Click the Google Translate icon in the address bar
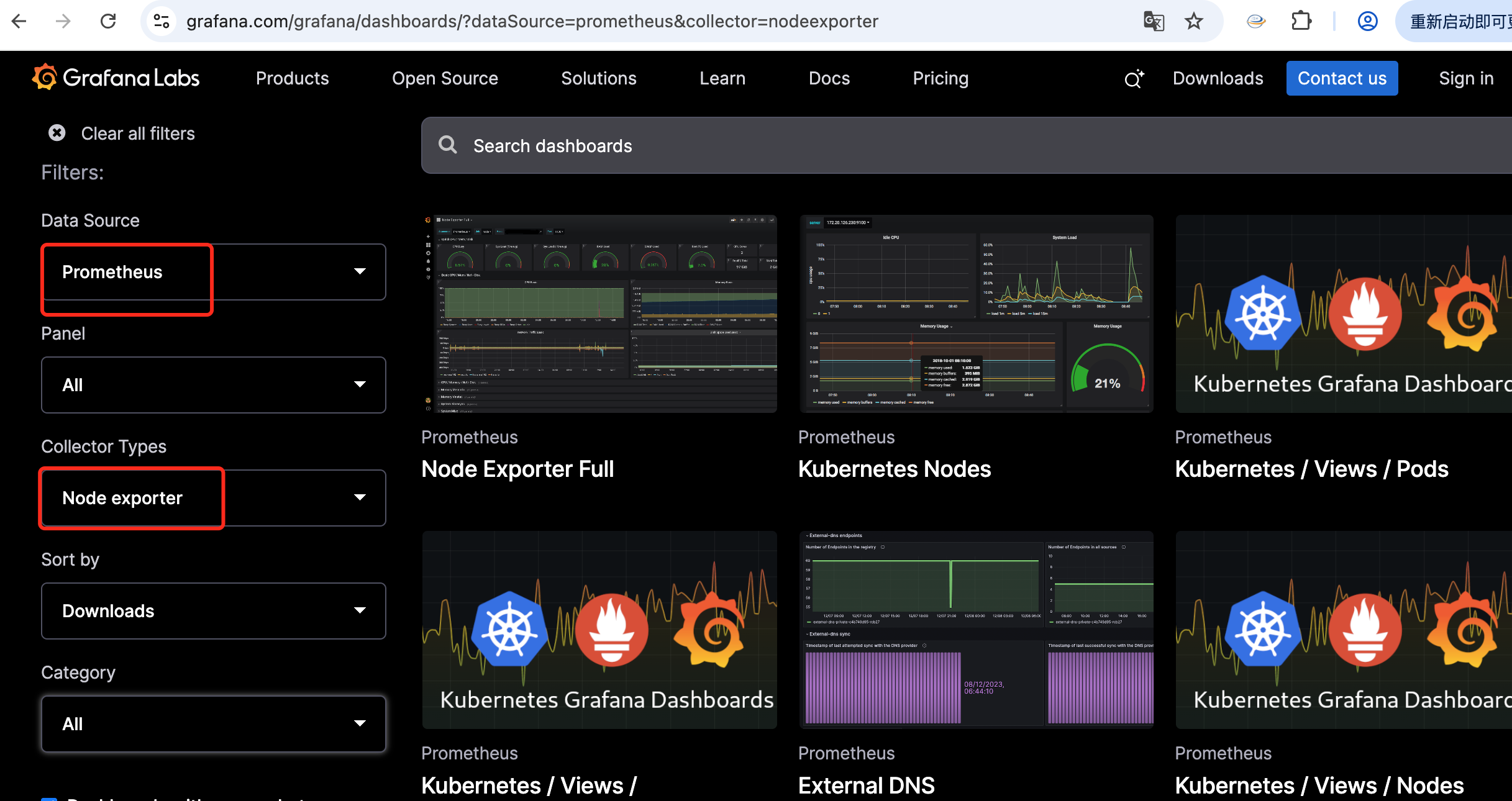Image resolution: width=1512 pixels, height=801 pixels. pyautogui.click(x=1154, y=21)
